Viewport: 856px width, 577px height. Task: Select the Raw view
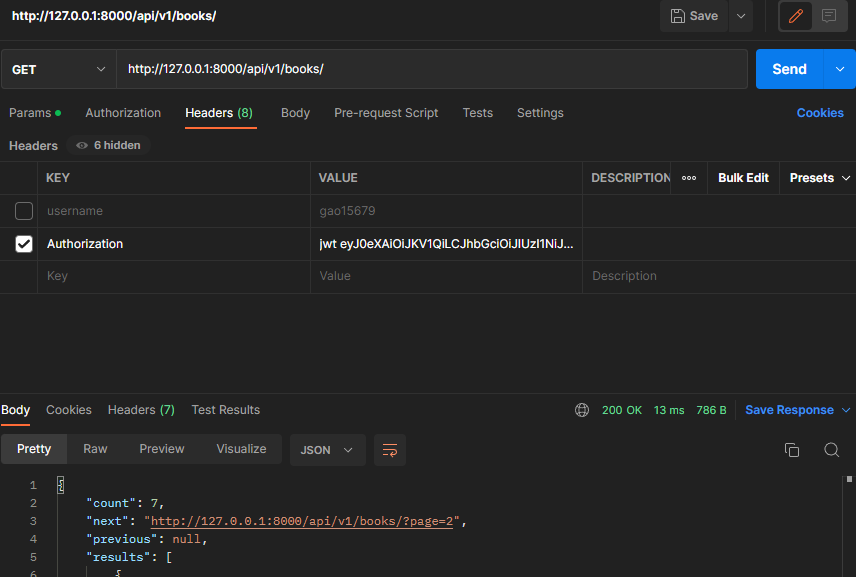click(95, 449)
